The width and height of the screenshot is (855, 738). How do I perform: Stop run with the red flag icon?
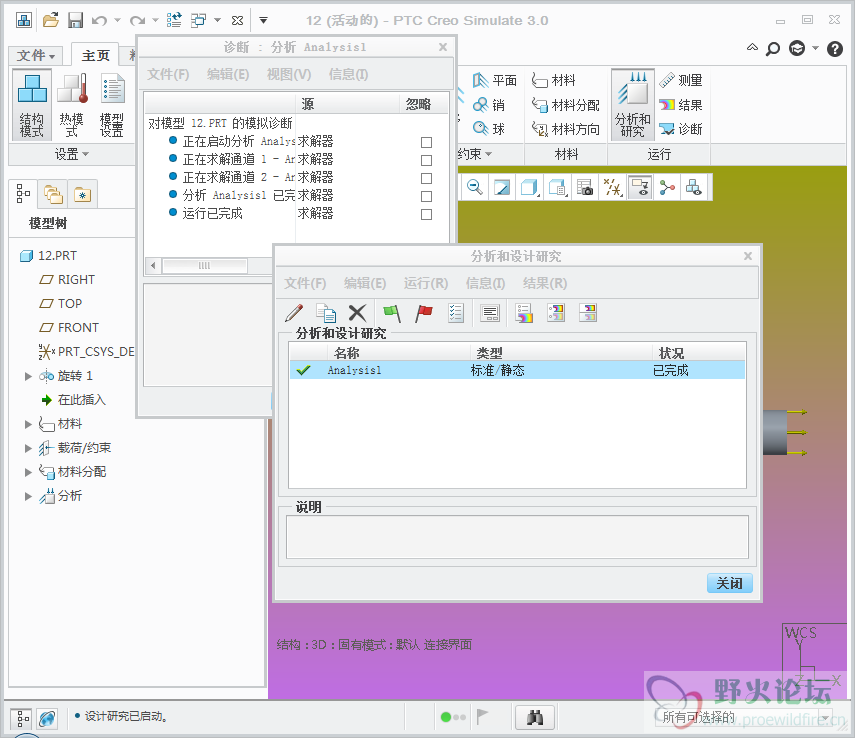(x=424, y=313)
